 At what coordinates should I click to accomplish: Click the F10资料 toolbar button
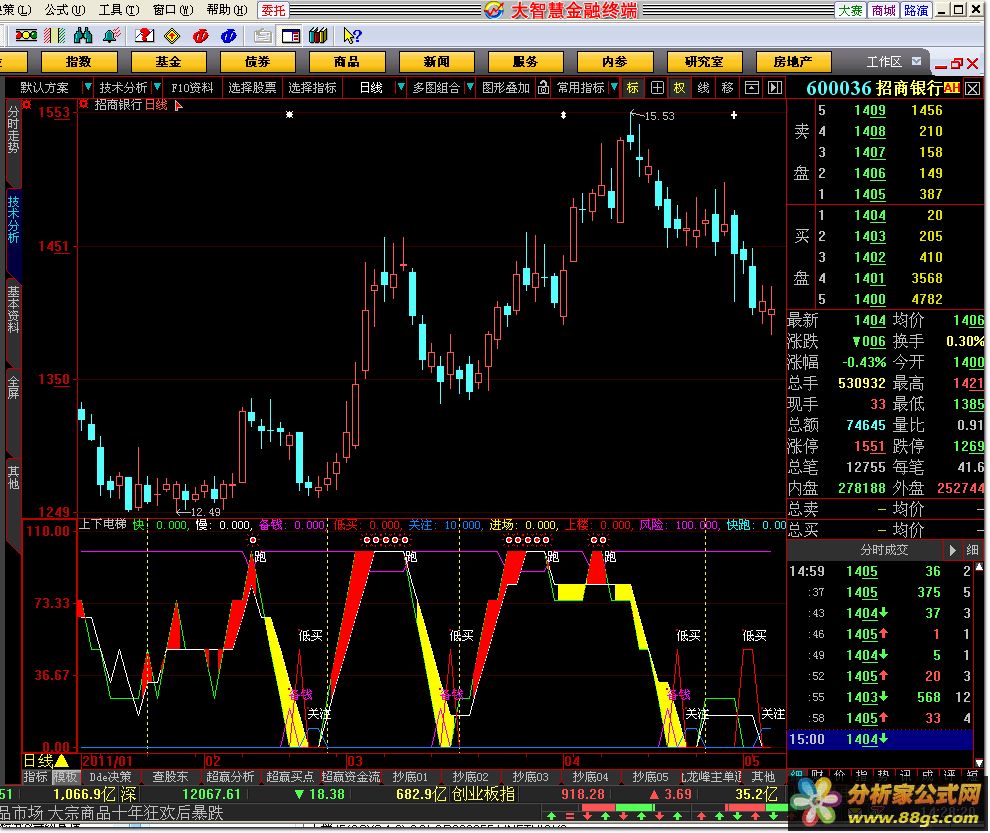[192, 88]
